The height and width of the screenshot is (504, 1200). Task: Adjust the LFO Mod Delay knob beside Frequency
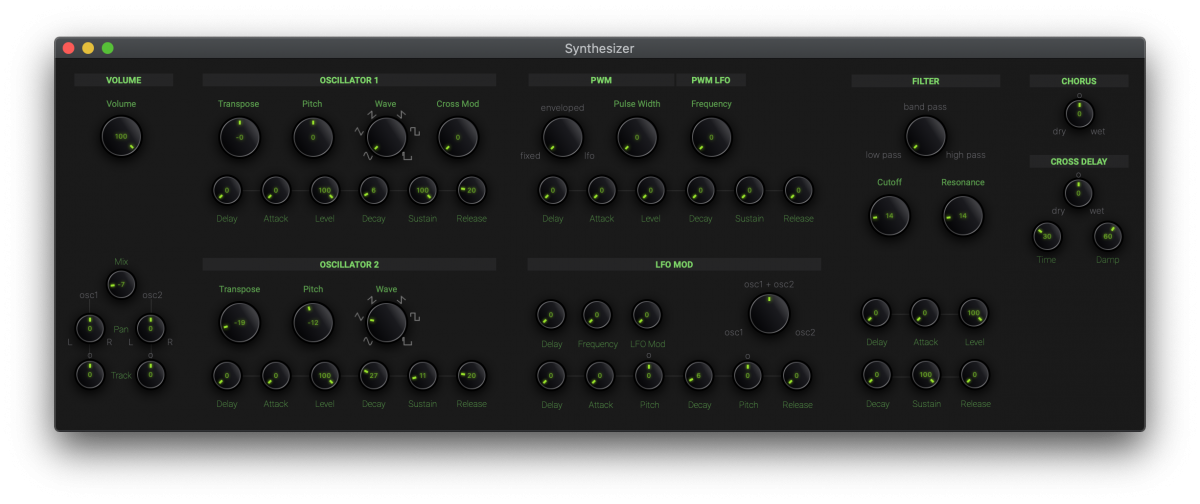(551, 315)
